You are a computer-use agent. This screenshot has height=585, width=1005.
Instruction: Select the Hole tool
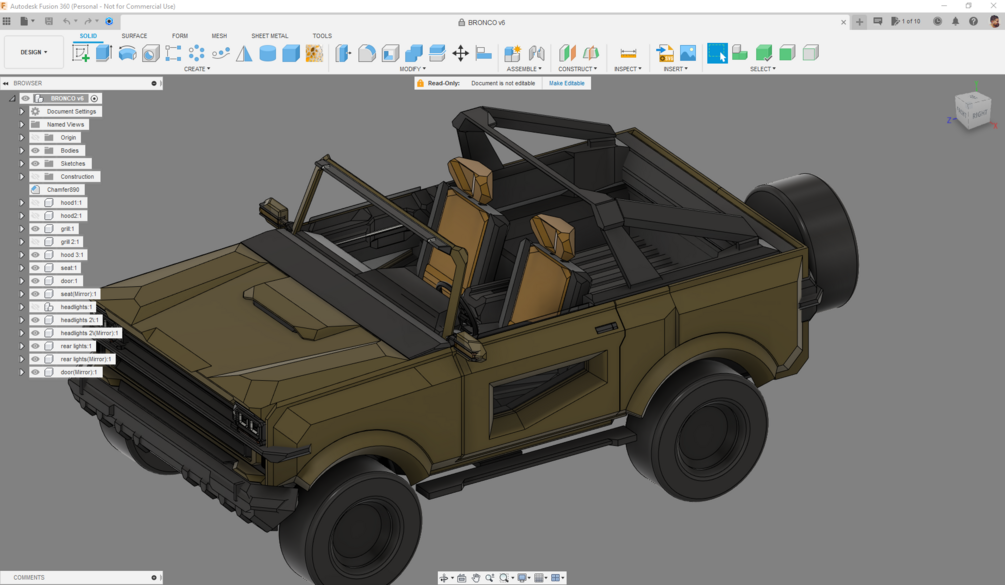point(151,53)
